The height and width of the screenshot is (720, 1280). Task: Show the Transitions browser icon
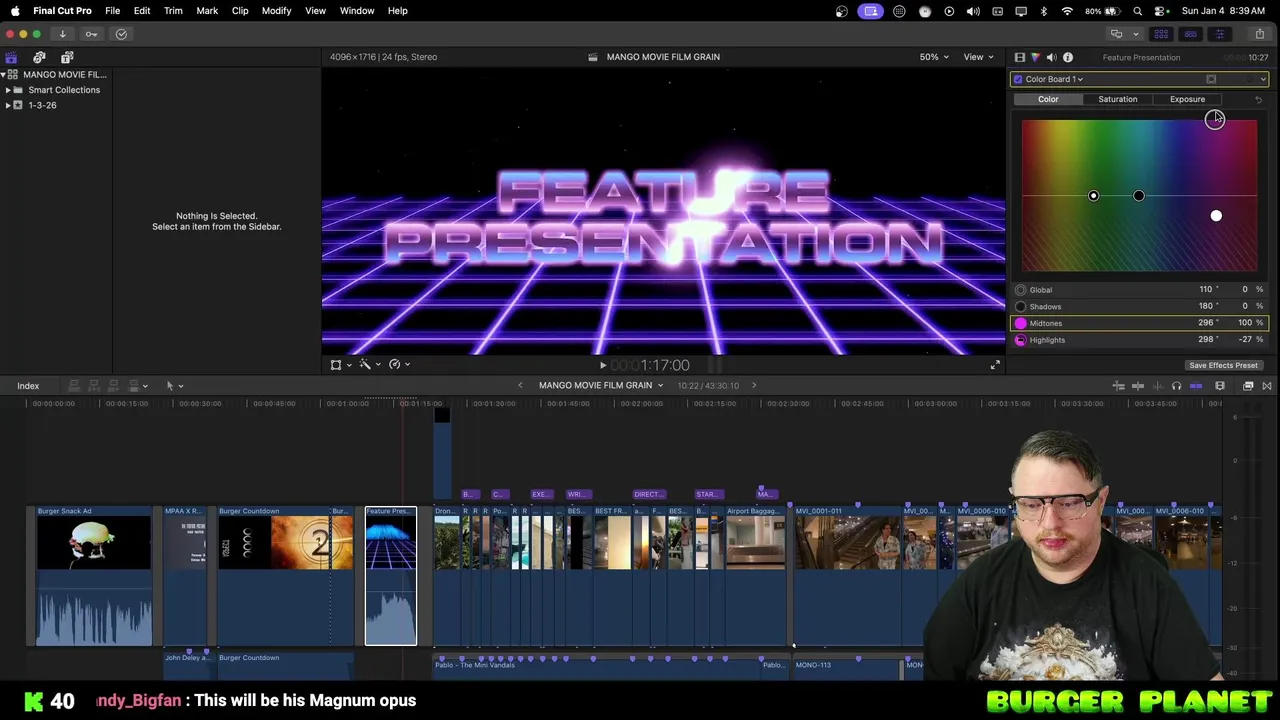[1267, 386]
